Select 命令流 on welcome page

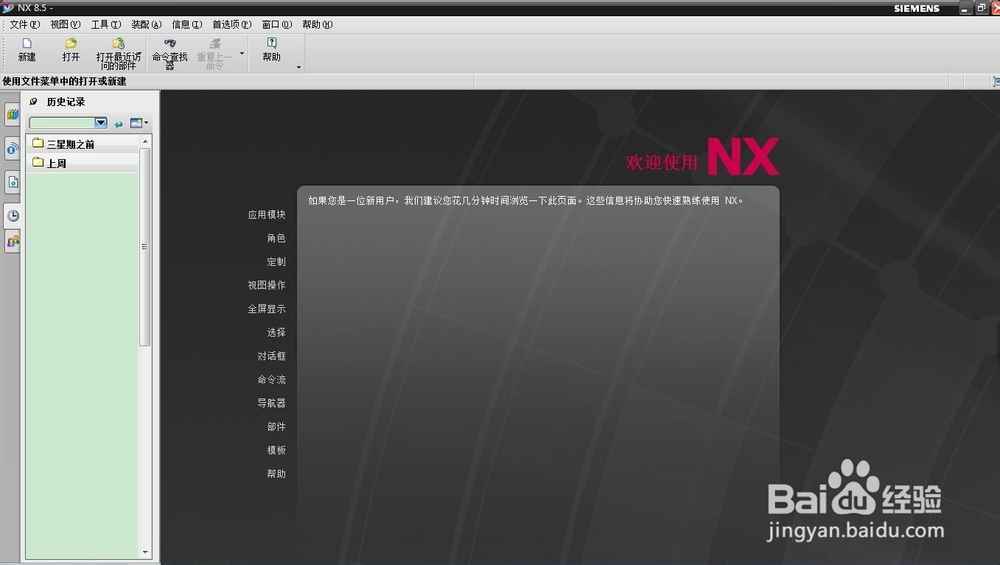click(x=271, y=380)
